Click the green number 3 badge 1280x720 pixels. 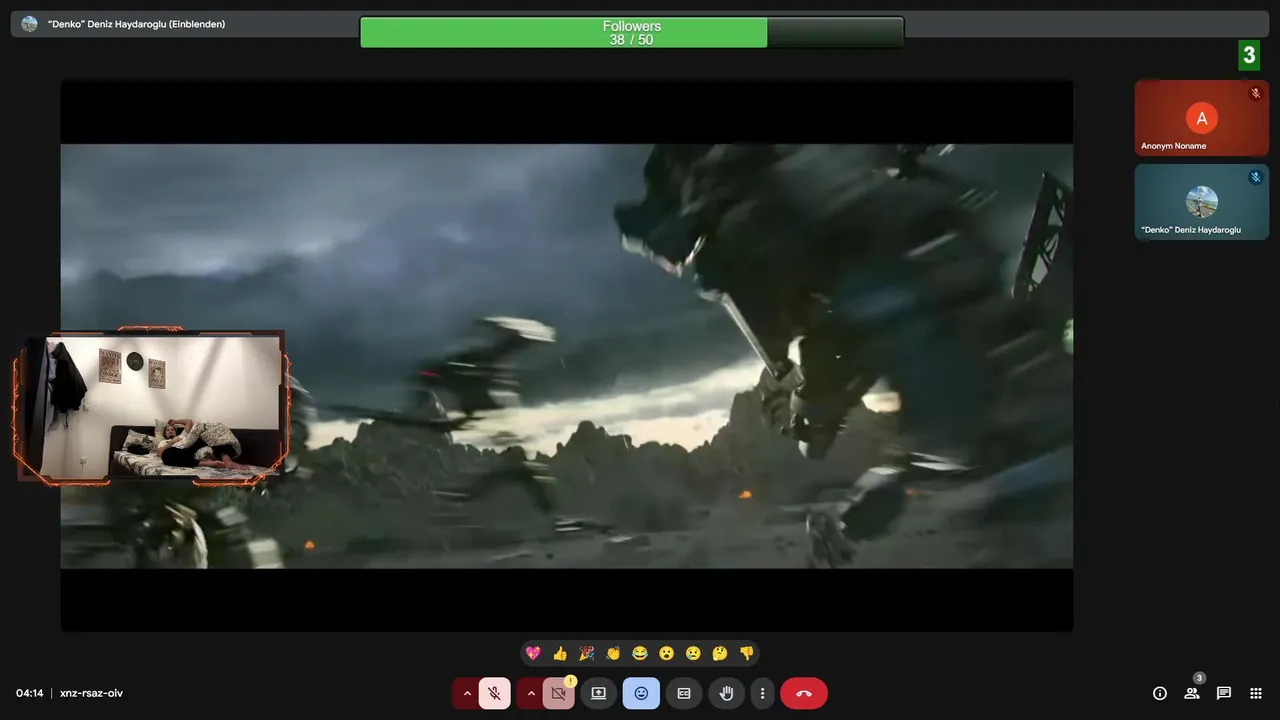(x=1249, y=55)
